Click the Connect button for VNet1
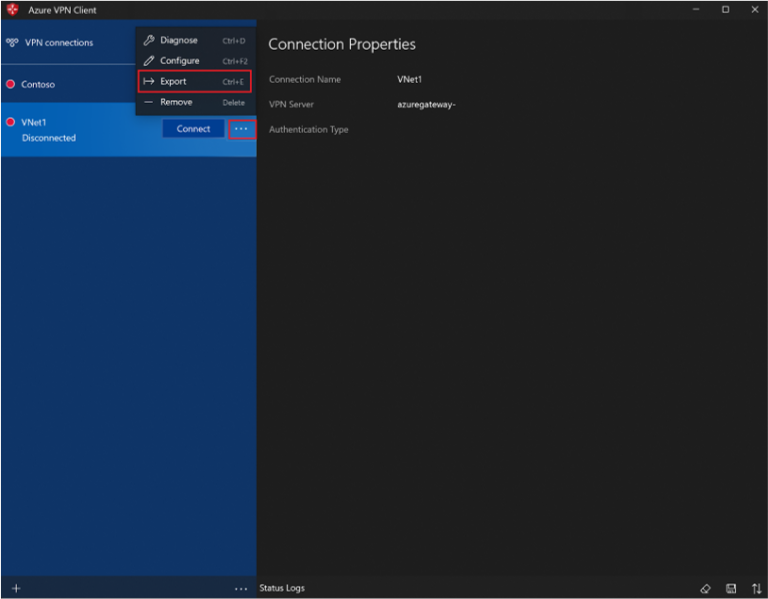 pyautogui.click(x=193, y=129)
